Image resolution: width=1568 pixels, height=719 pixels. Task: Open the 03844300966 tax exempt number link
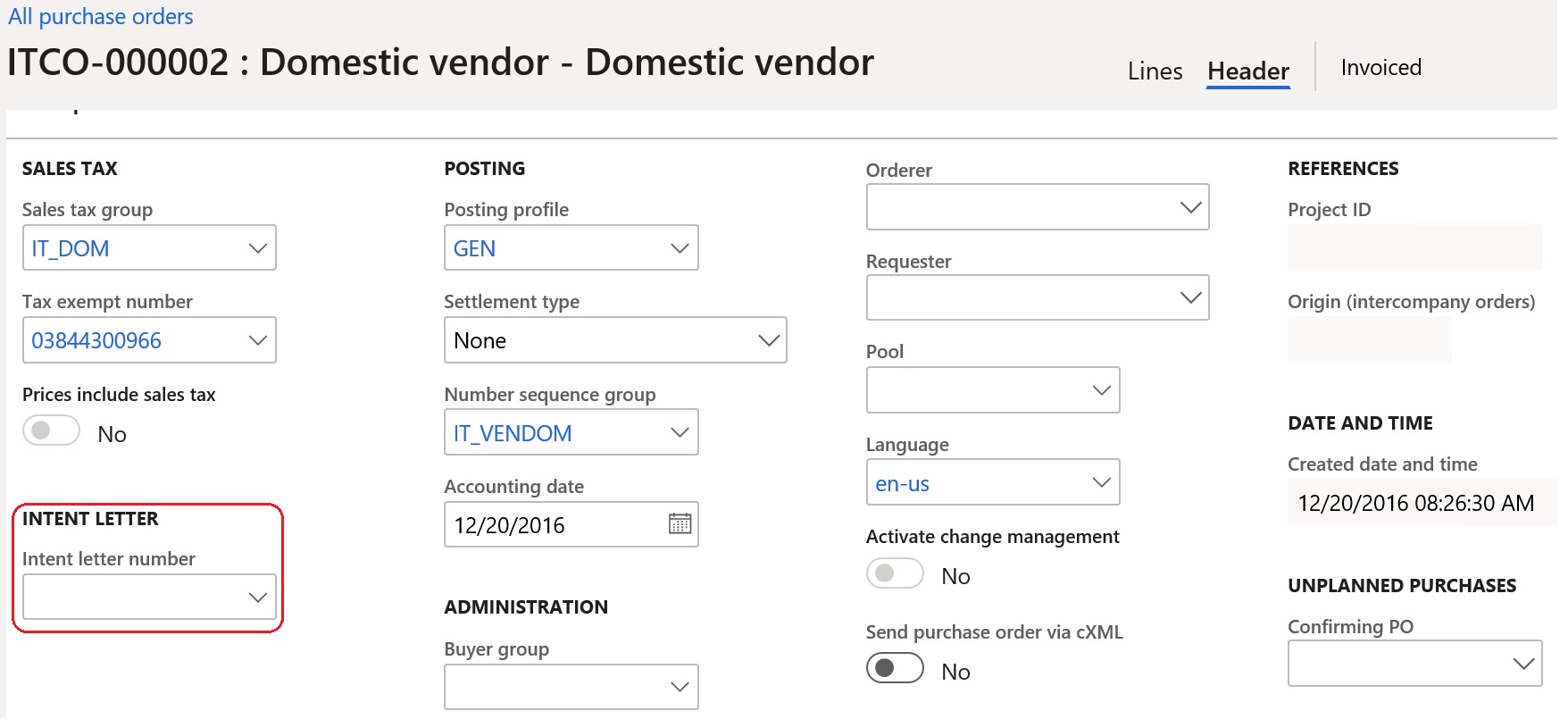click(x=96, y=340)
